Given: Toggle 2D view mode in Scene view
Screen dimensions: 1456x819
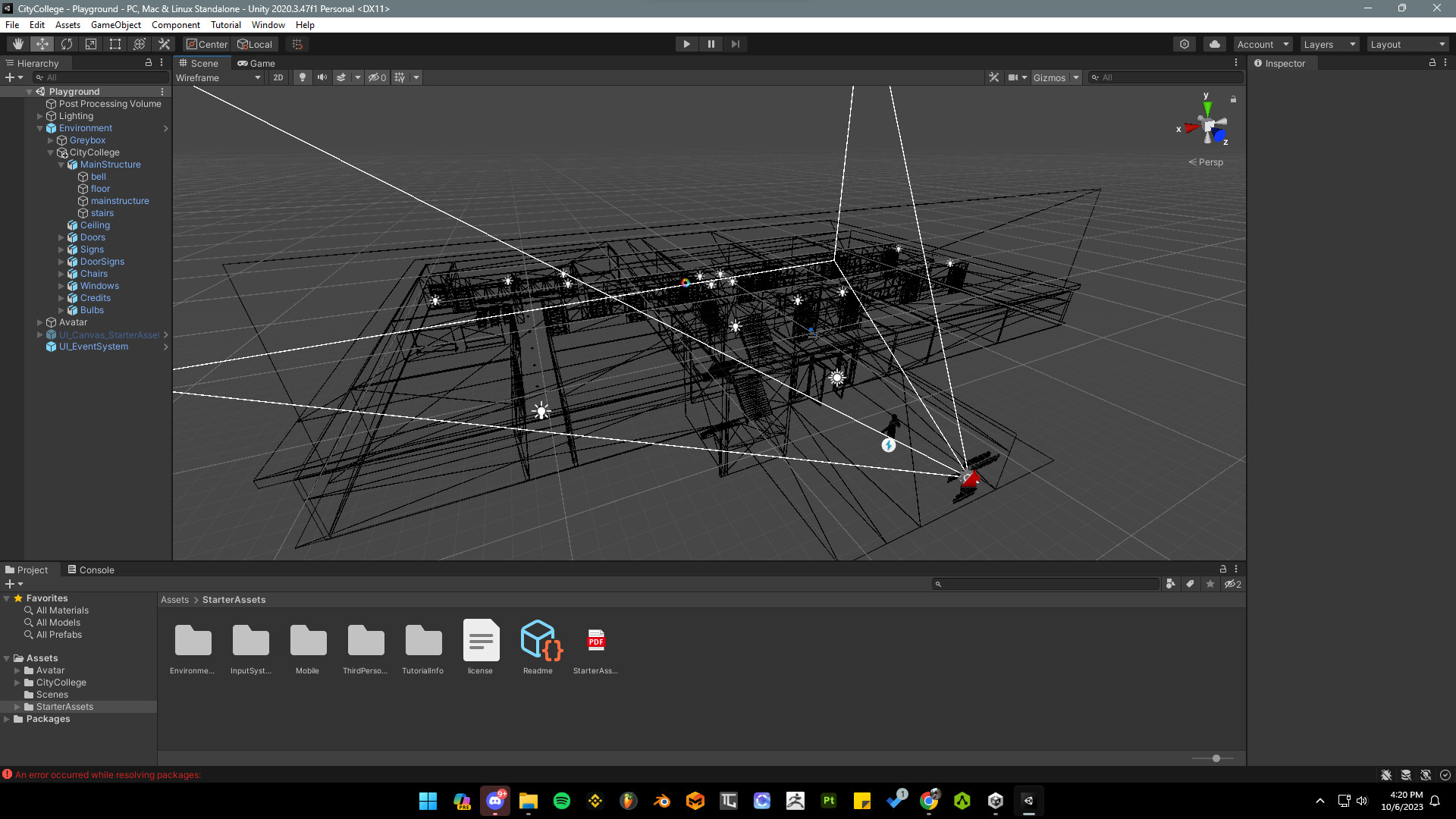Looking at the screenshot, I should pyautogui.click(x=278, y=77).
